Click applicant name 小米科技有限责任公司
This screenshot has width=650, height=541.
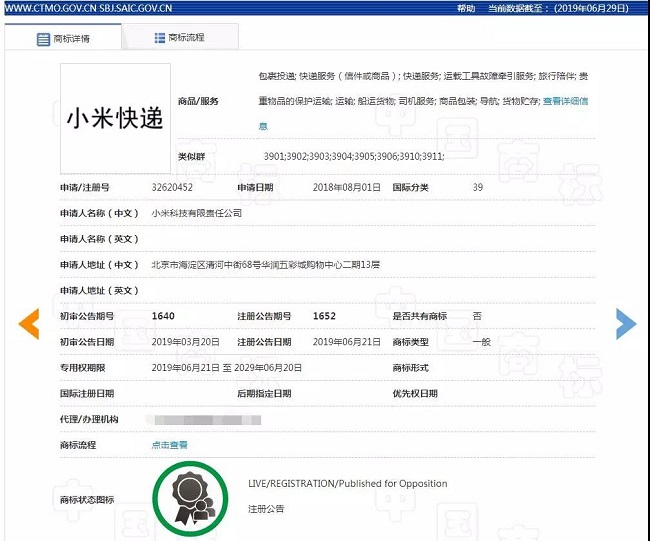(196, 213)
